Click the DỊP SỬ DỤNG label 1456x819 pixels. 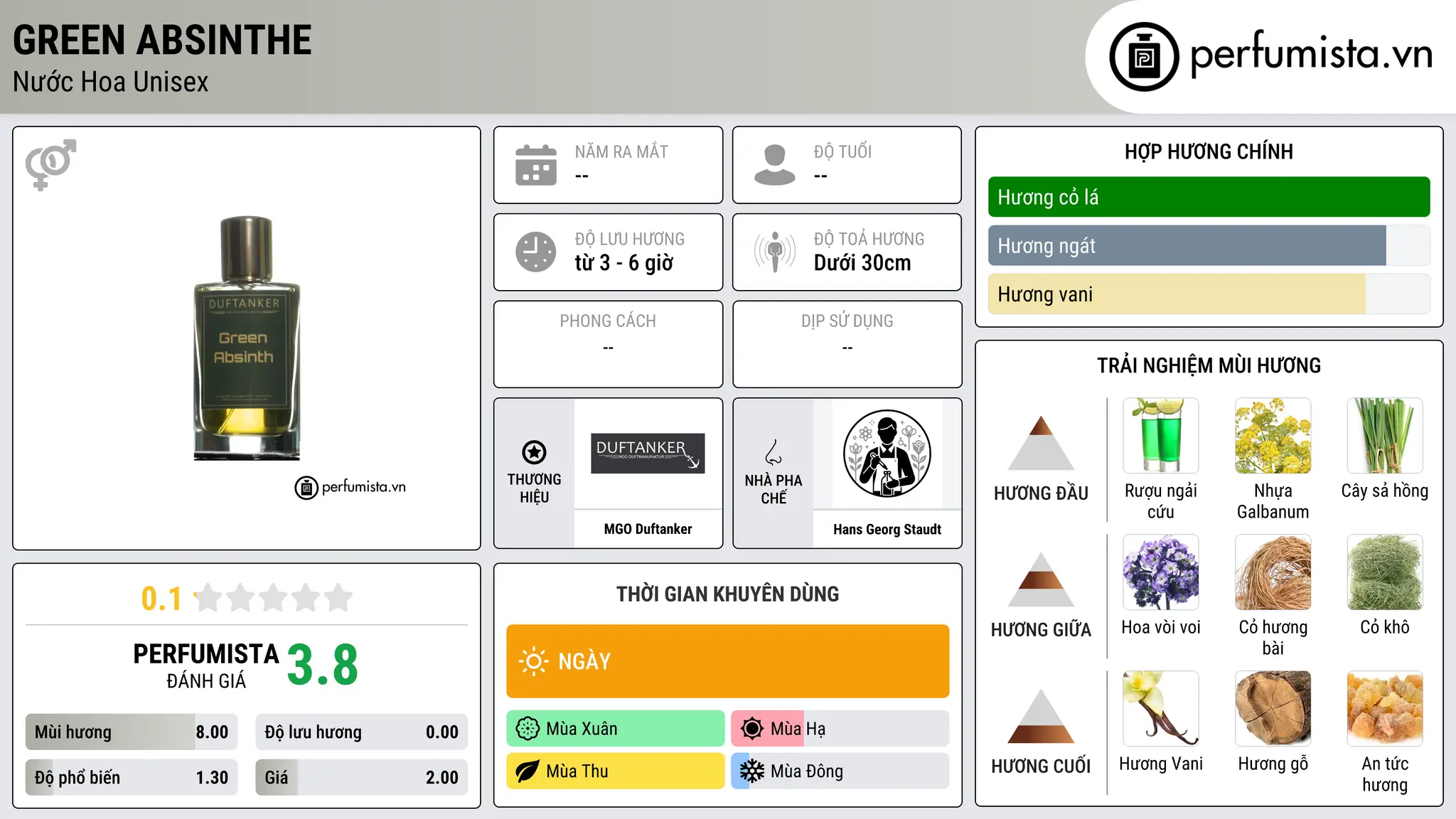click(x=847, y=321)
